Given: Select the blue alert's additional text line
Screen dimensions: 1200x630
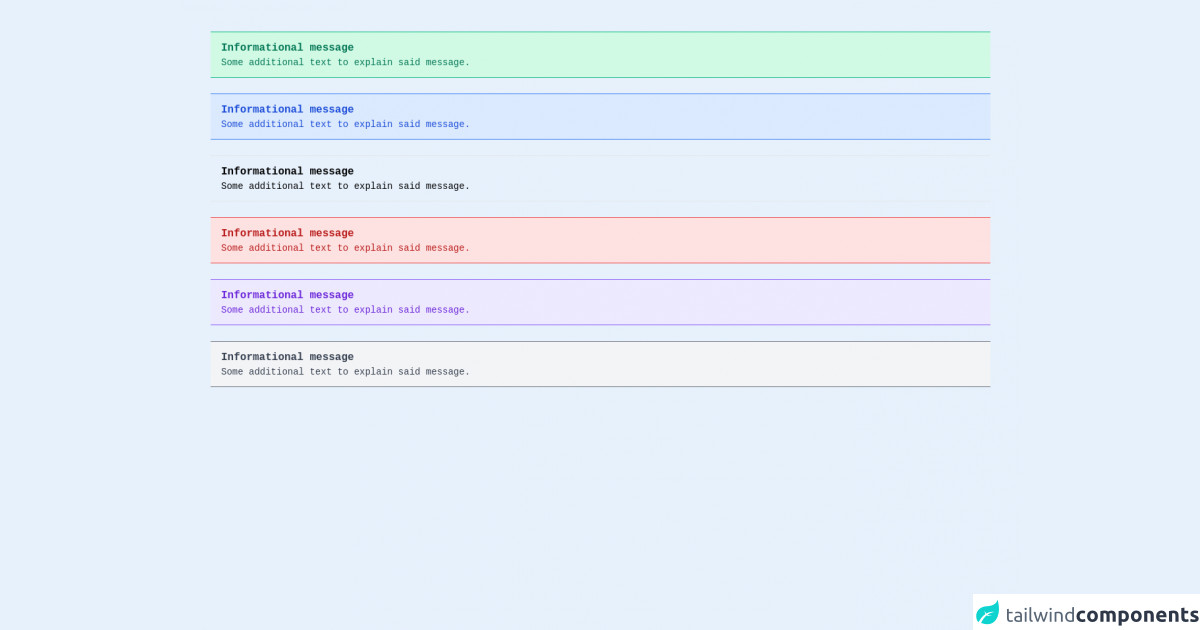Looking at the screenshot, I should click(x=345, y=124).
